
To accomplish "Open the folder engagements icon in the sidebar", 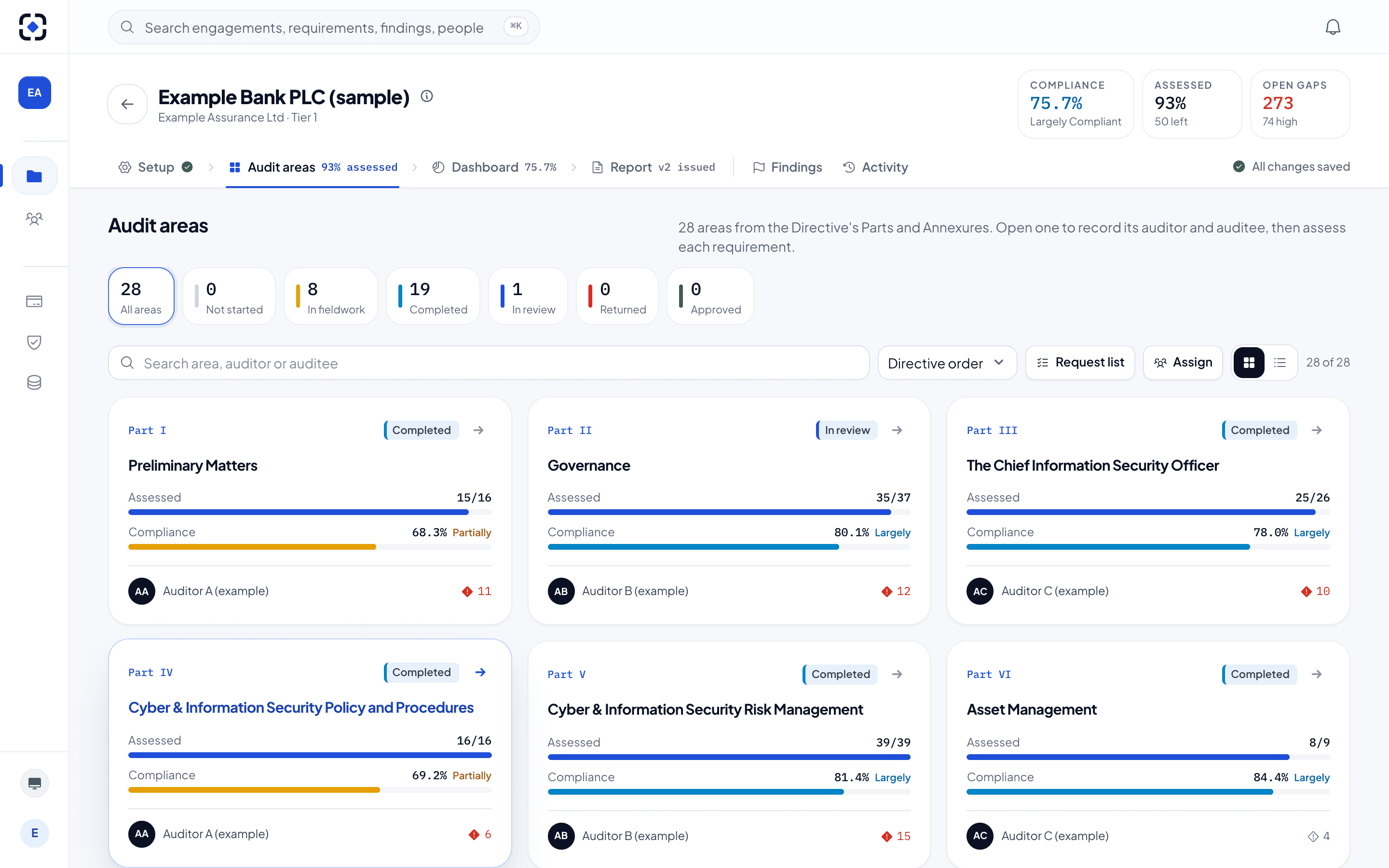I will pyautogui.click(x=34, y=176).
